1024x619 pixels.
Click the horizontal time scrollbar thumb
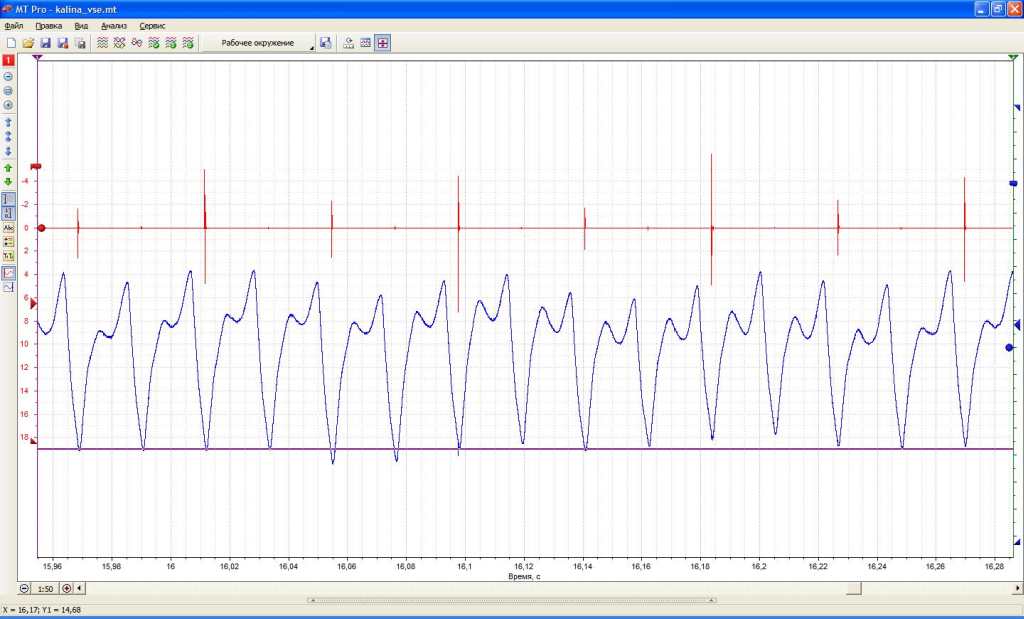[x=854, y=588]
